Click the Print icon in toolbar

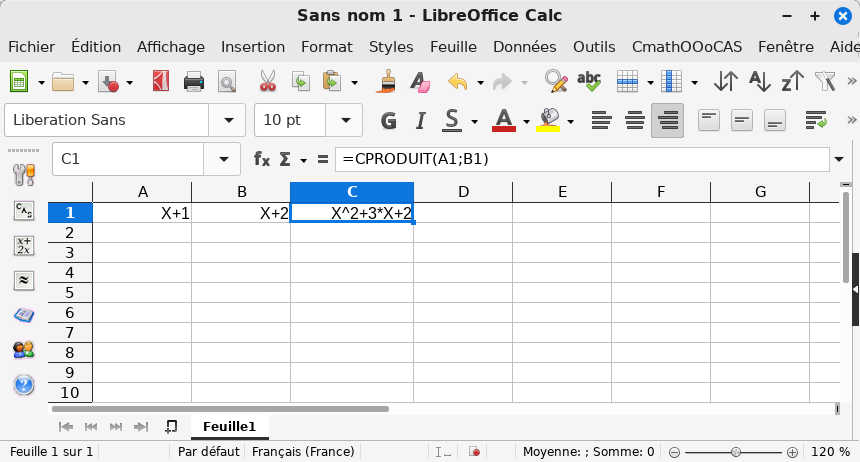194,82
